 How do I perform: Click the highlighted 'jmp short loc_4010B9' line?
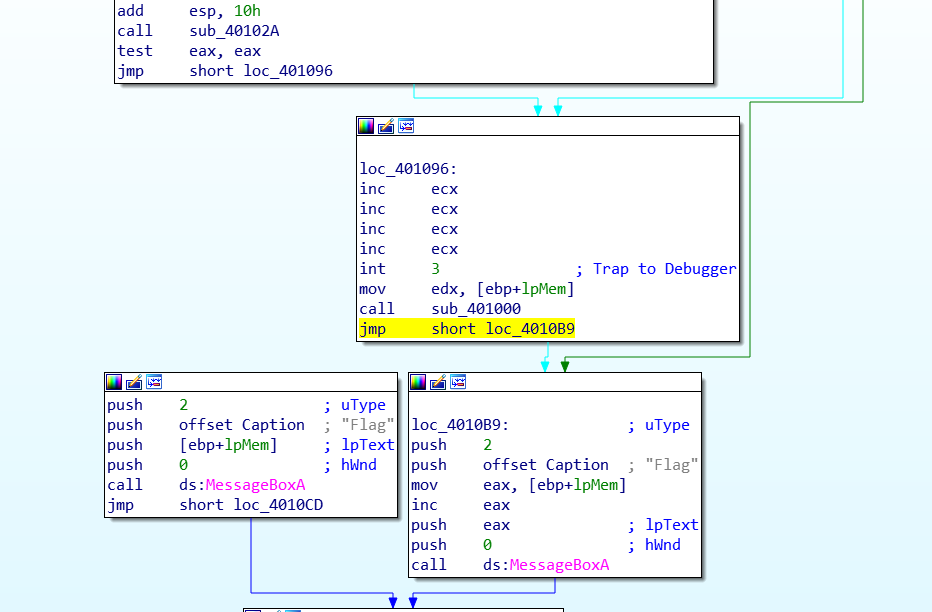467,329
